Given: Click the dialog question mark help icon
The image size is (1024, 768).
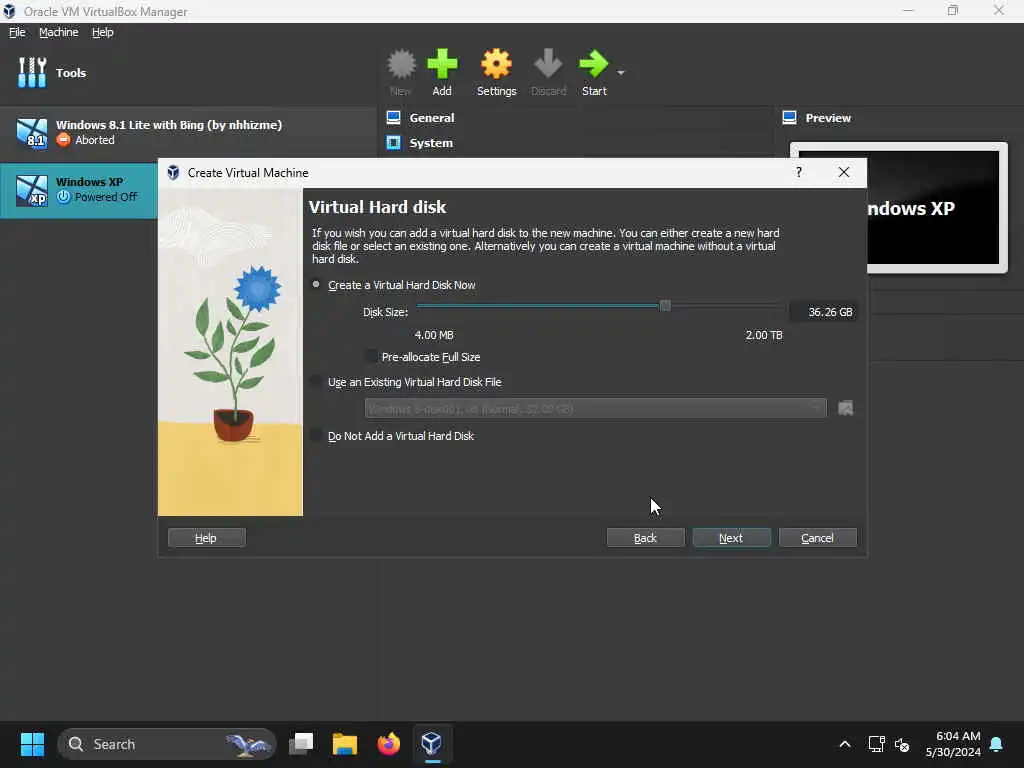Looking at the screenshot, I should click(799, 172).
